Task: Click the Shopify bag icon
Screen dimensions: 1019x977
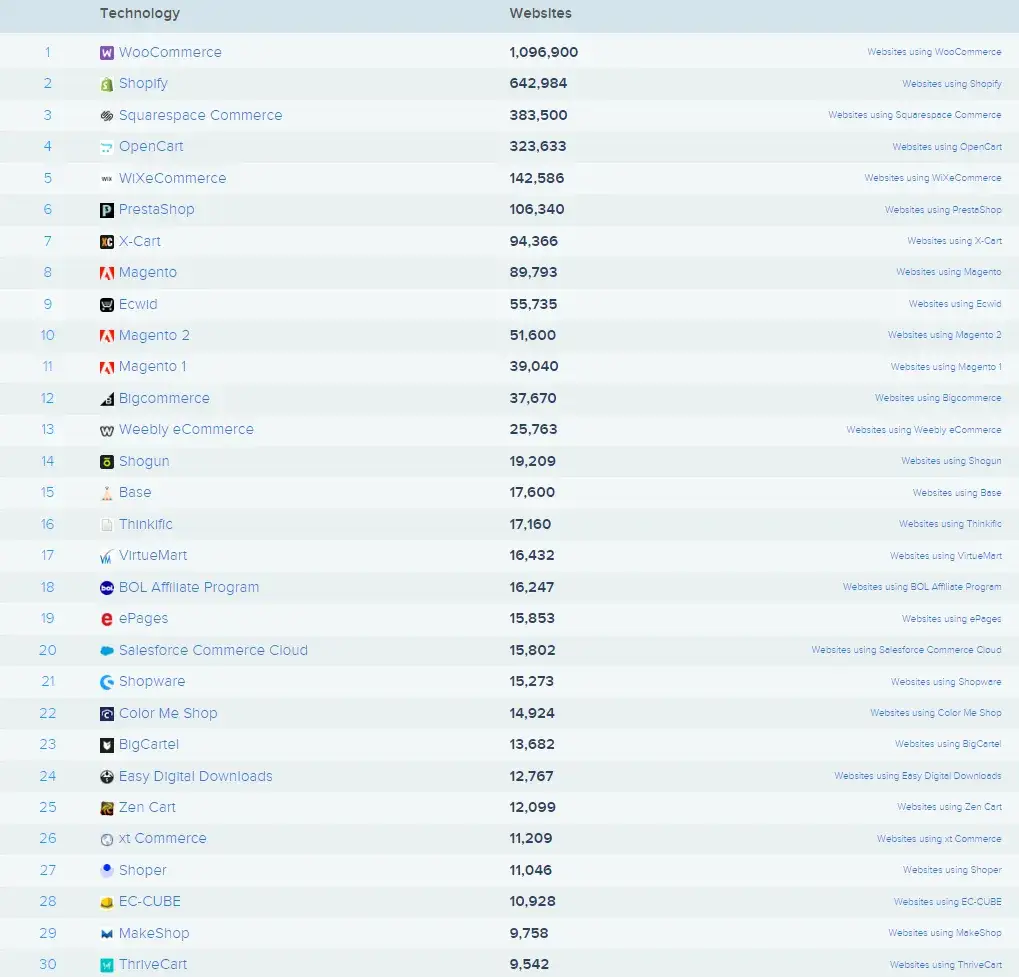Action: [x=107, y=85]
